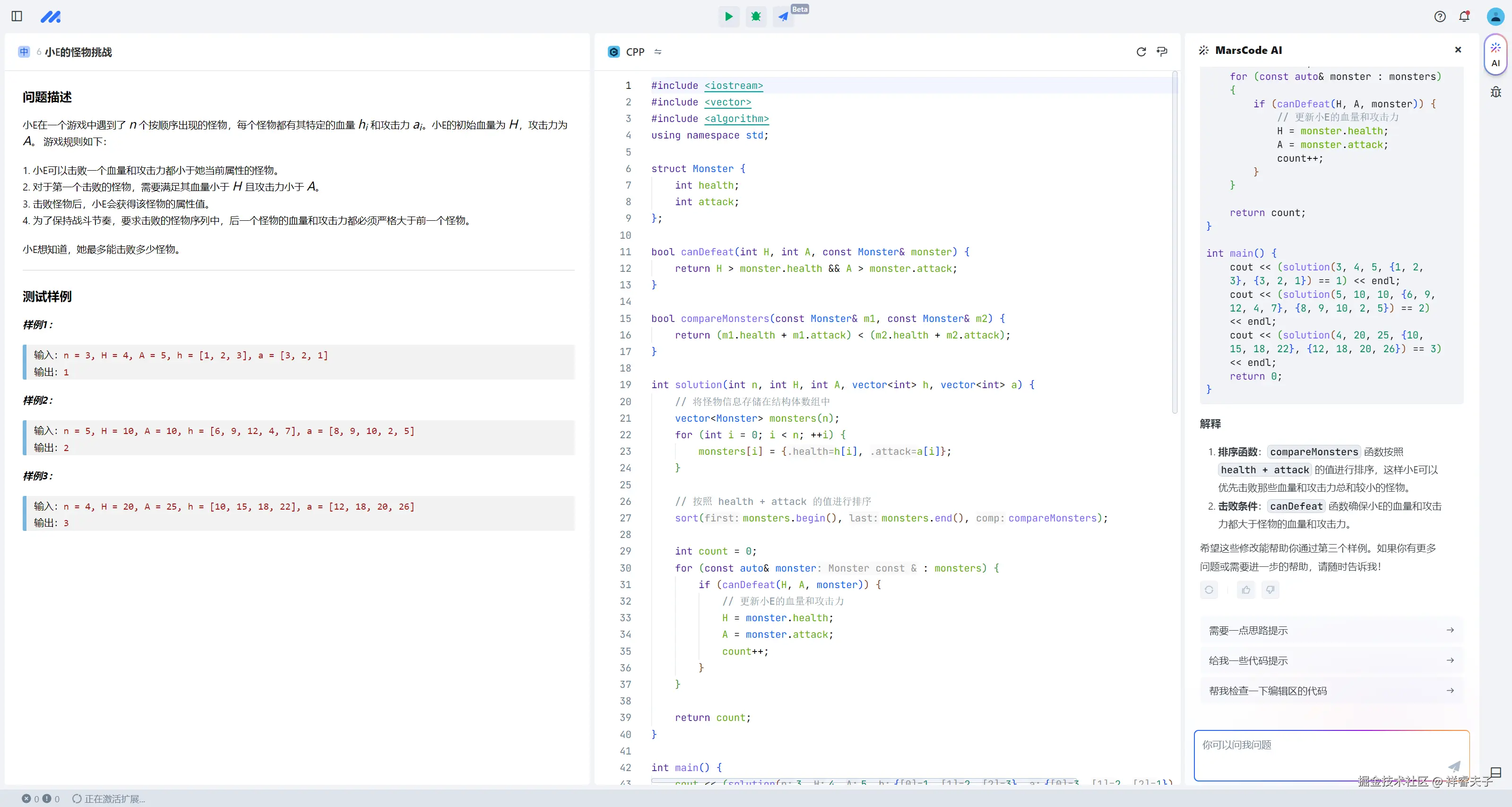
Task: Run the code with the green play button
Action: tap(728, 17)
